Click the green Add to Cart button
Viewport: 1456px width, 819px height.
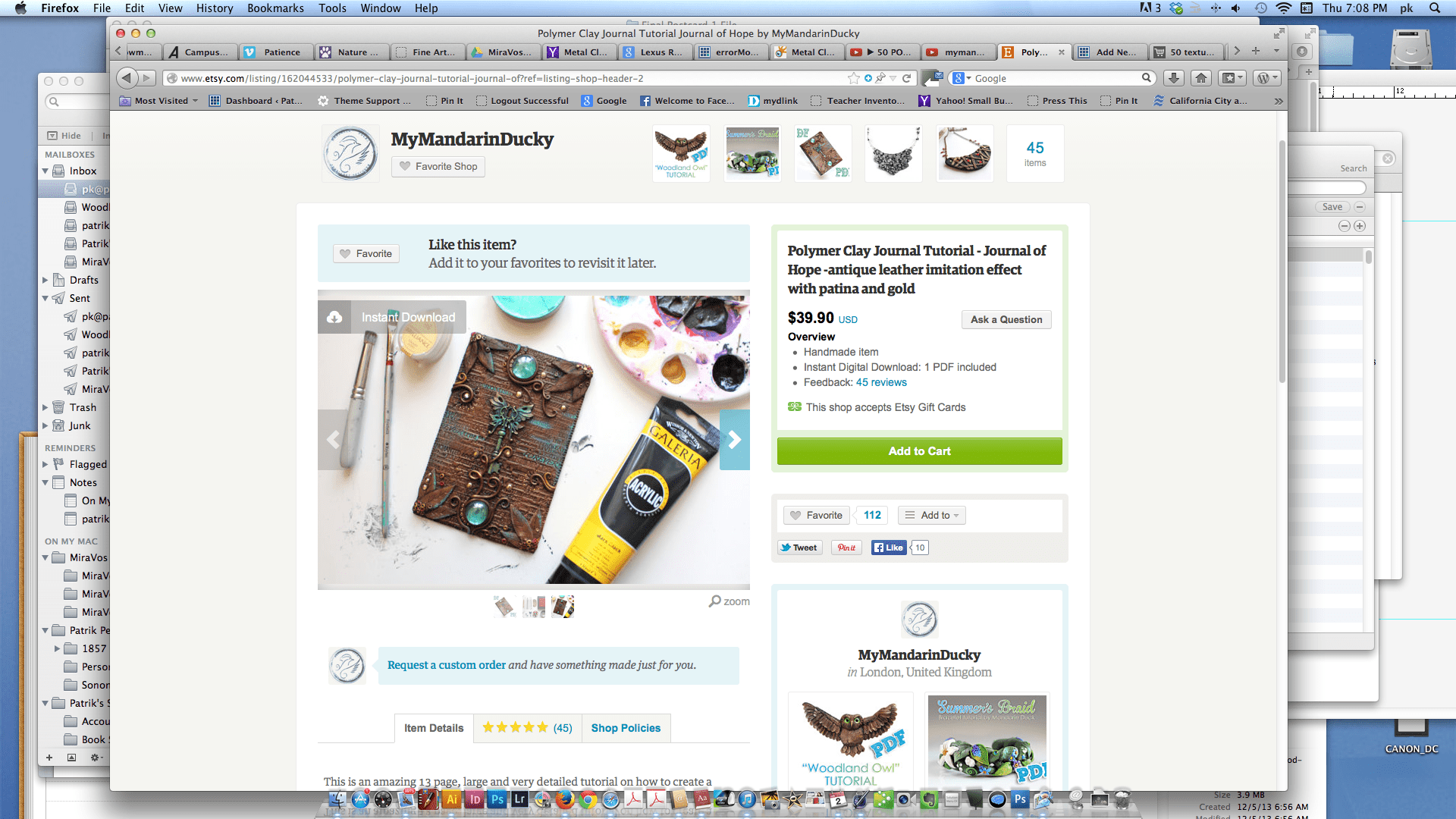[x=919, y=451]
